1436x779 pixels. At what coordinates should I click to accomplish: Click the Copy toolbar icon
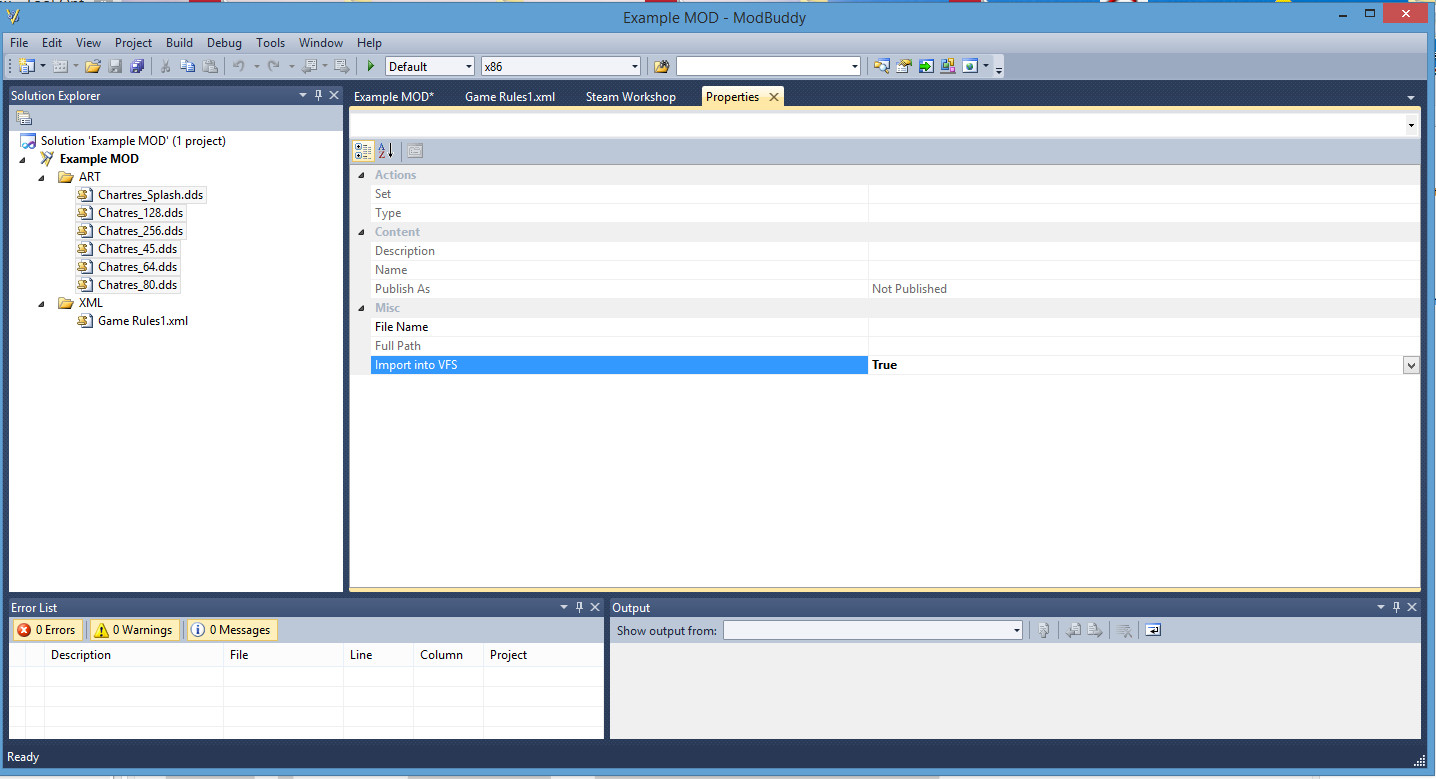pos(188,66)
